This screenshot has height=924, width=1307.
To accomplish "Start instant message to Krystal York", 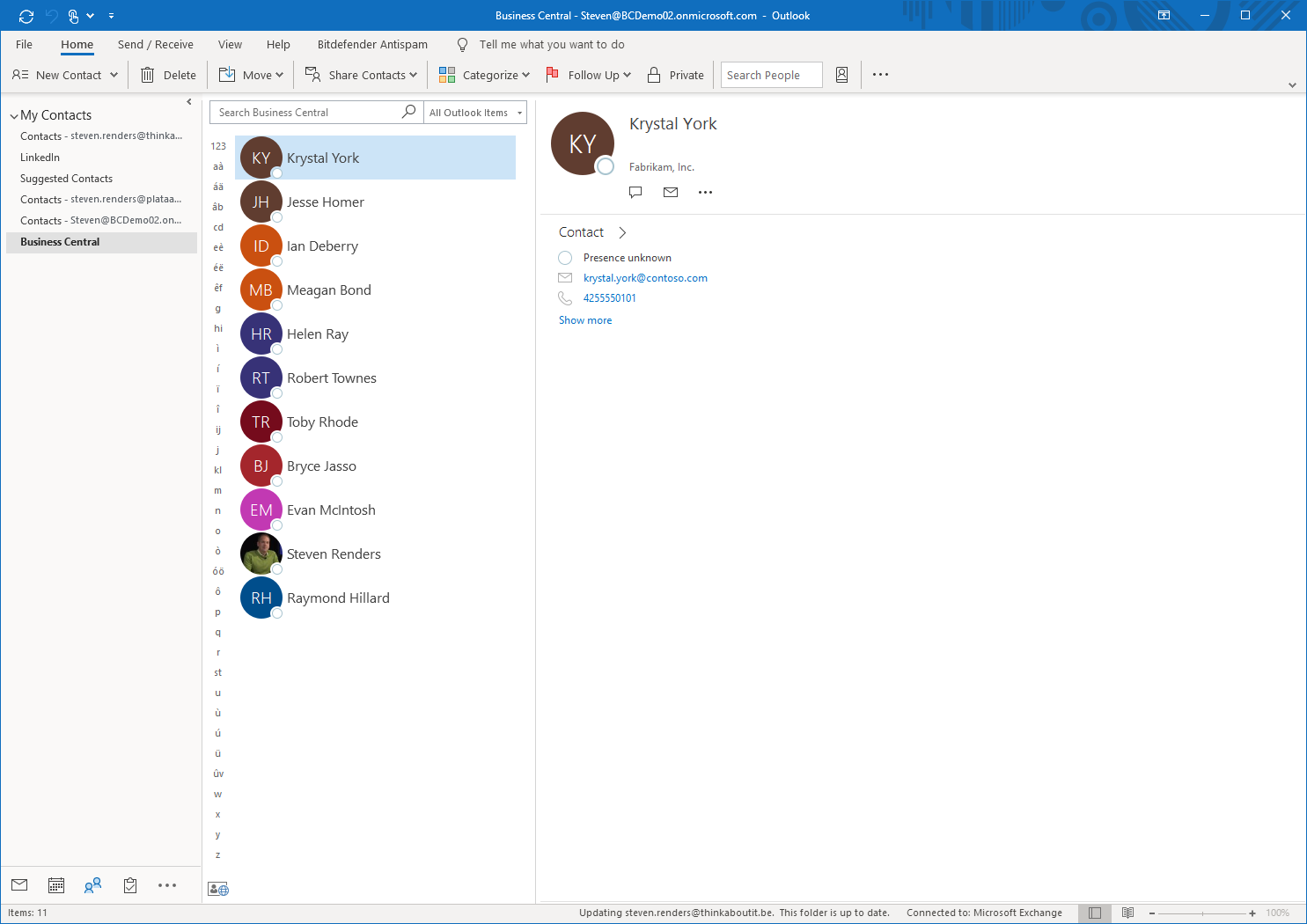I will click(635, 192).
